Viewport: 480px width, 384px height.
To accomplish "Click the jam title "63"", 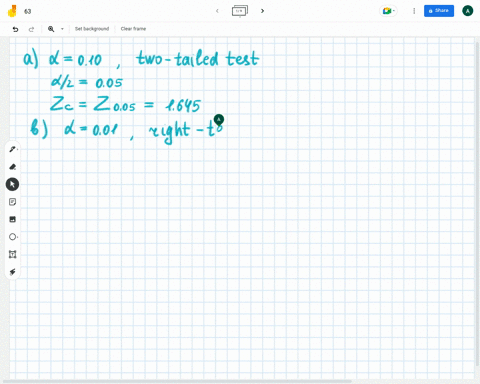I will (28, 11).
